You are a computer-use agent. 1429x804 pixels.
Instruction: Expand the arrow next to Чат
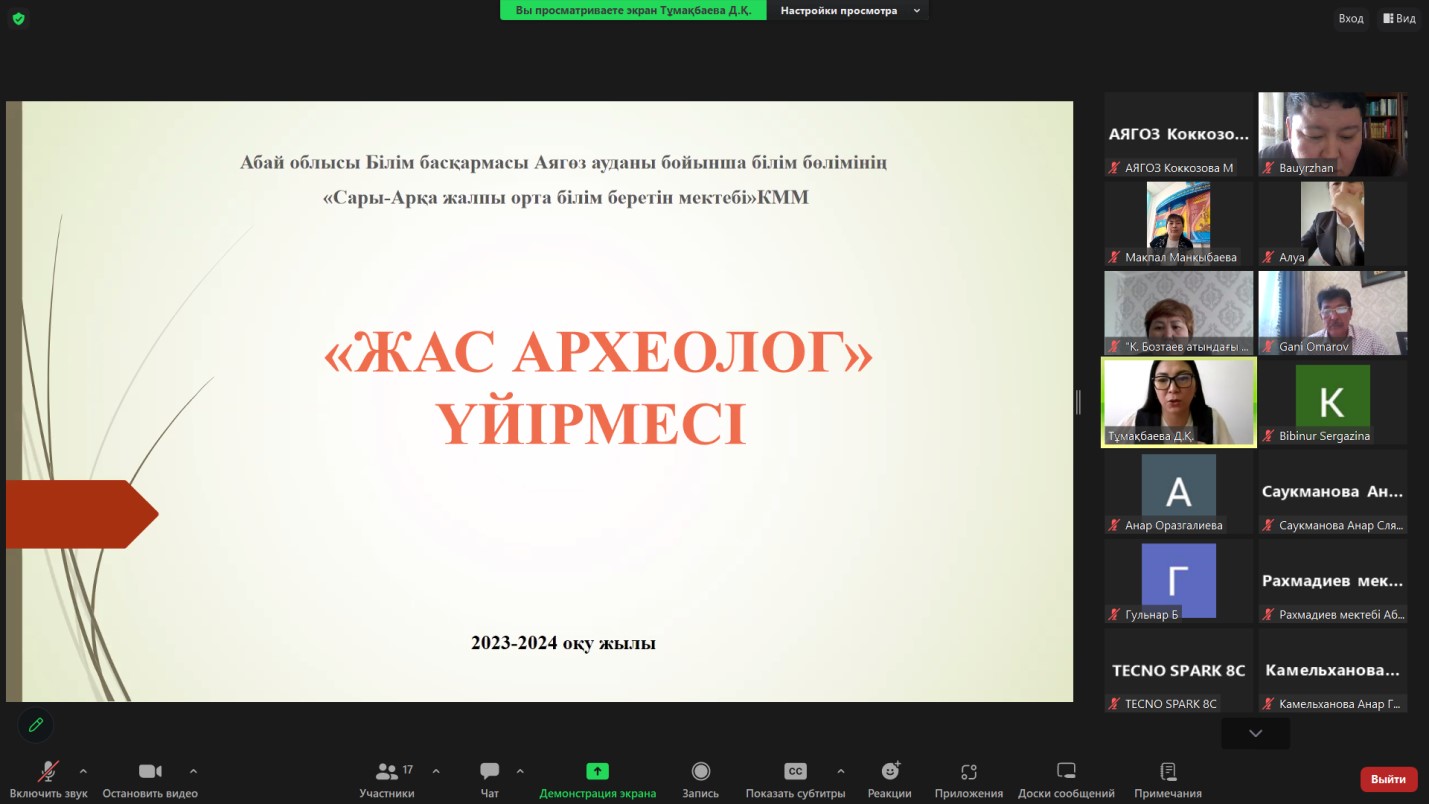(x=520, y=771)
